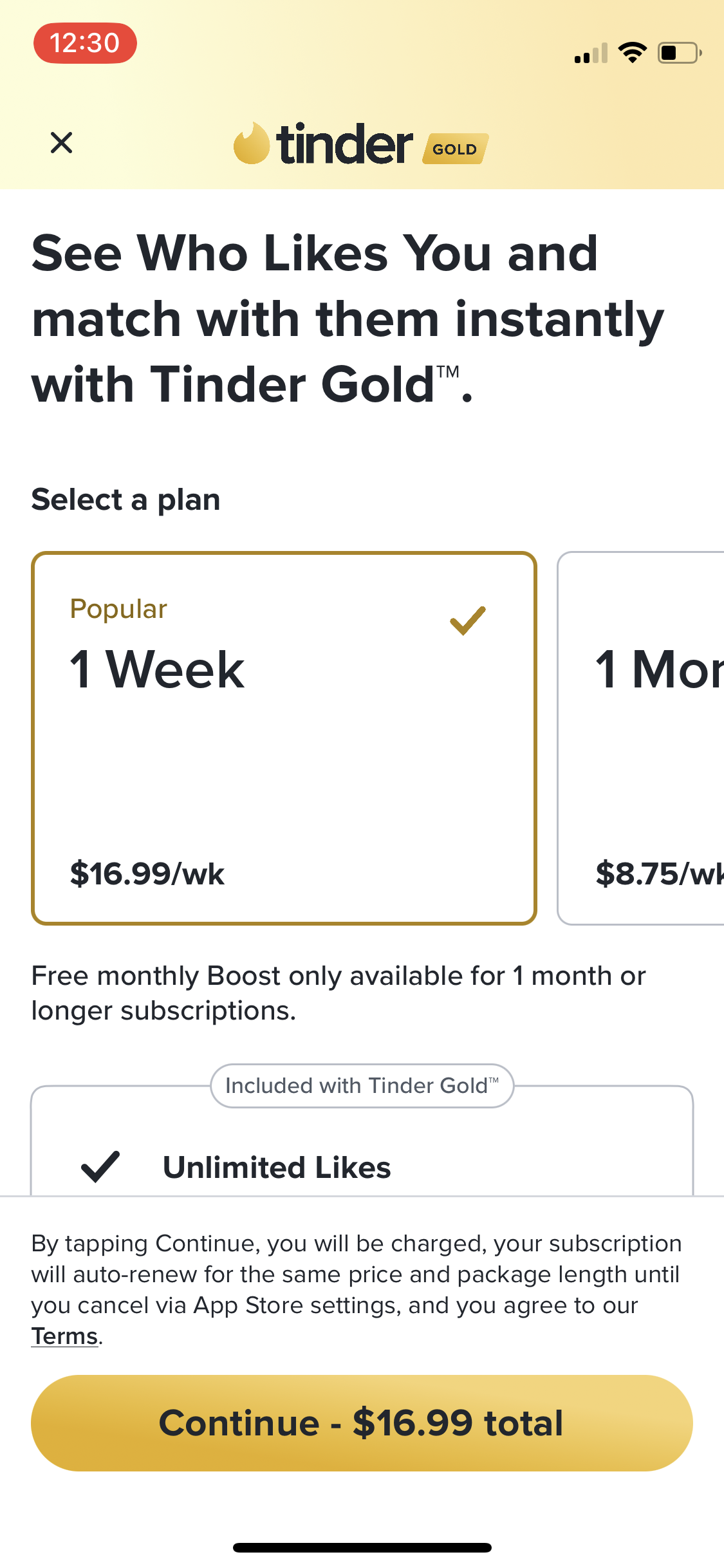Close the Tinder Gold offer screen
Image resolution: width=724 pixels, height=1568 pixels.
tap(61, 143)
